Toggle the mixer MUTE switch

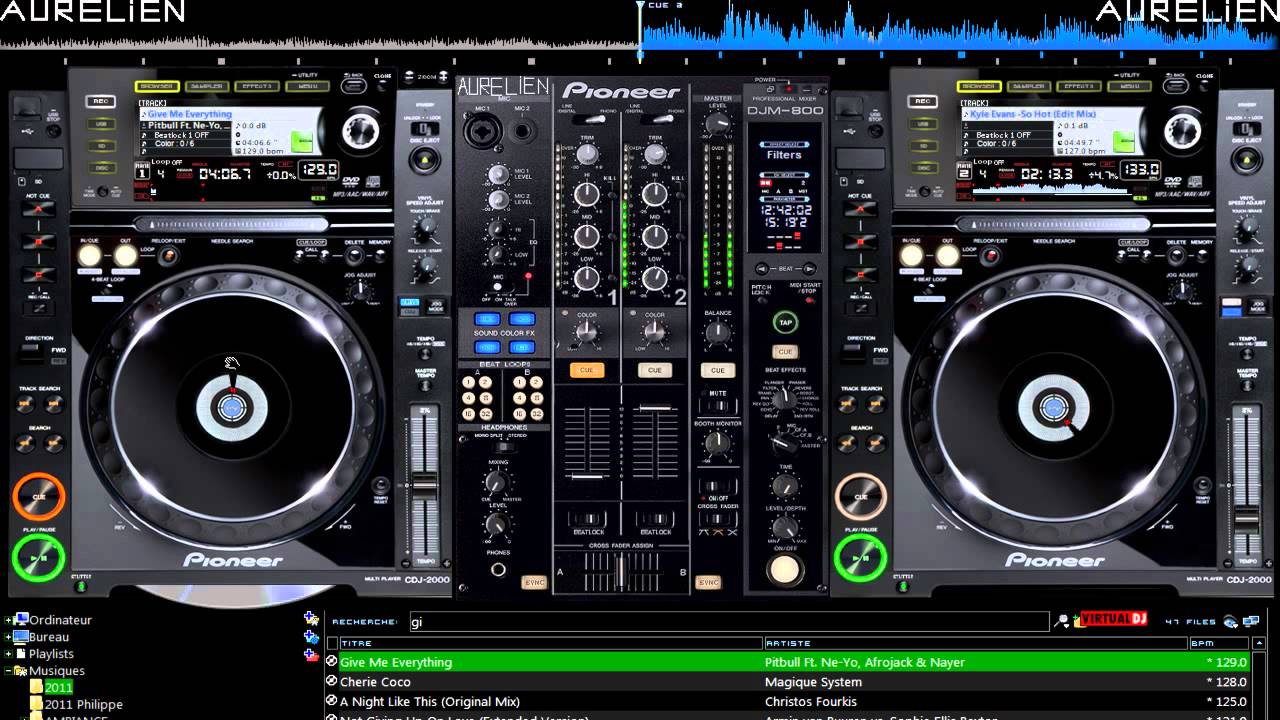[717, 407]
